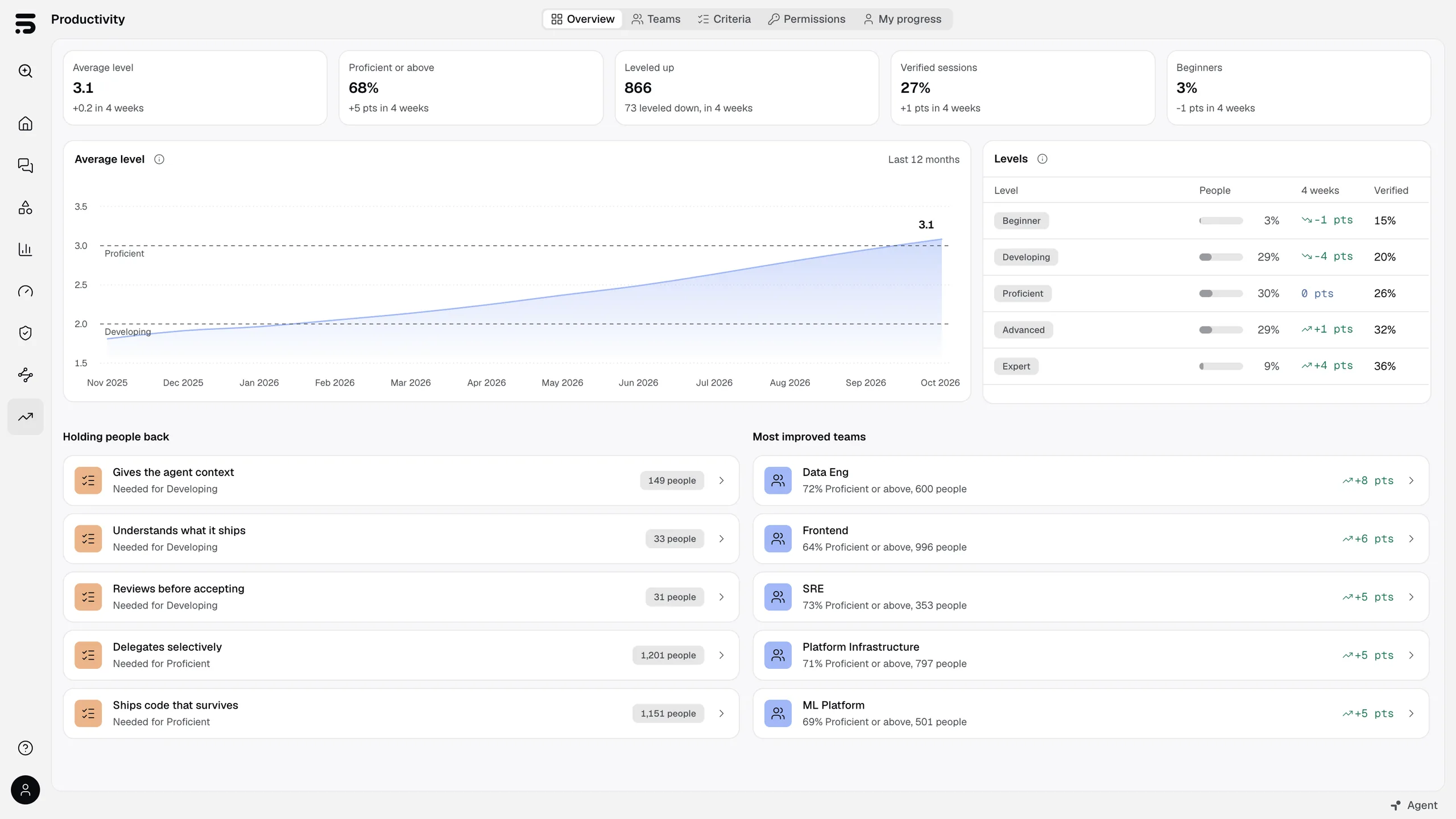Open the shapes sidebar icon

(x=25, y=208)
